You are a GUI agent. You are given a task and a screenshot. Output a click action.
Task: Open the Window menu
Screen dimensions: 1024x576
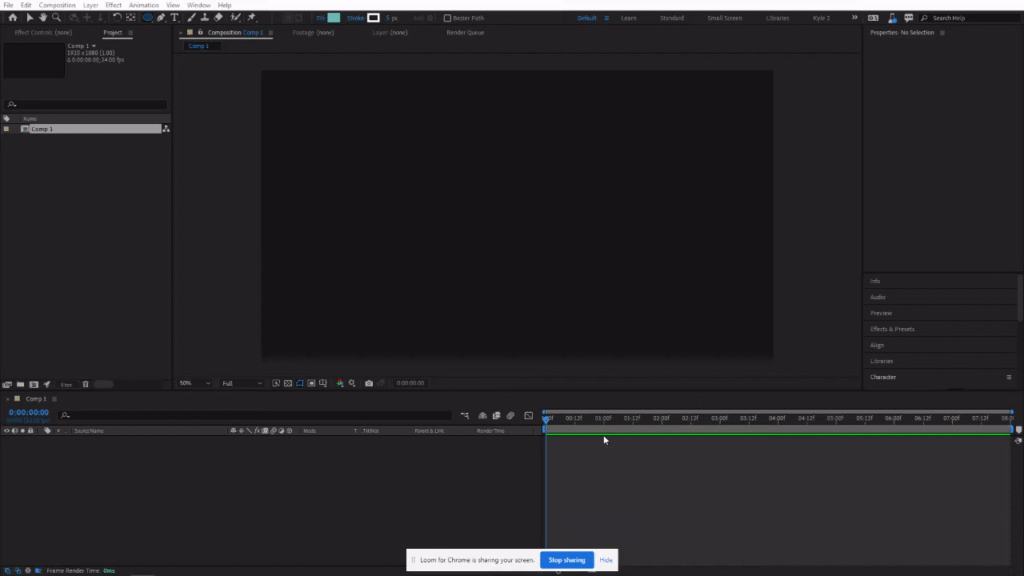199,5
